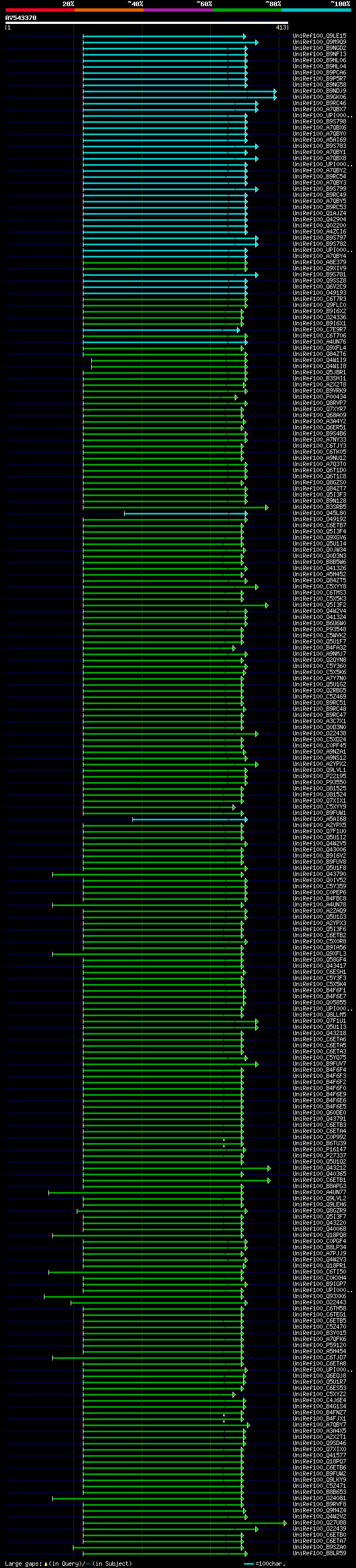Click the UniRef100_A3A4Y2 hit name
The image size is (356, 1568).
[319, 421]
